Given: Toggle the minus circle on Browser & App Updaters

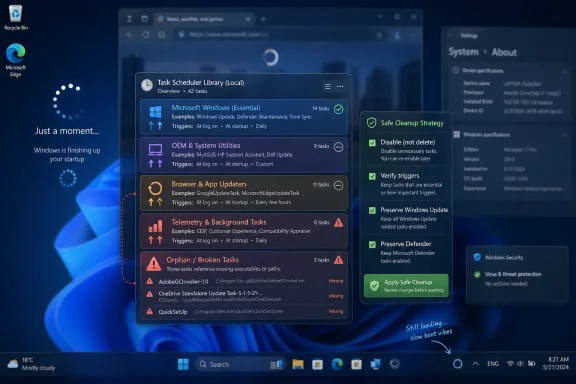Looking at the screenshot, I should (338, 185).
